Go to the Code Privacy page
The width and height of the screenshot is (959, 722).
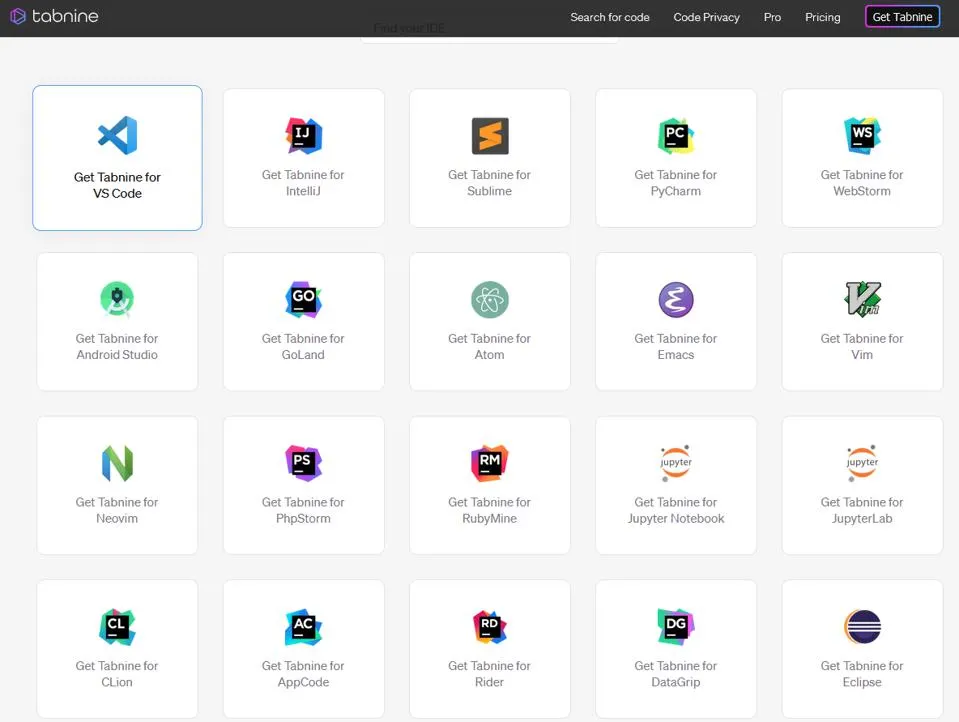(x=706, y=17)
